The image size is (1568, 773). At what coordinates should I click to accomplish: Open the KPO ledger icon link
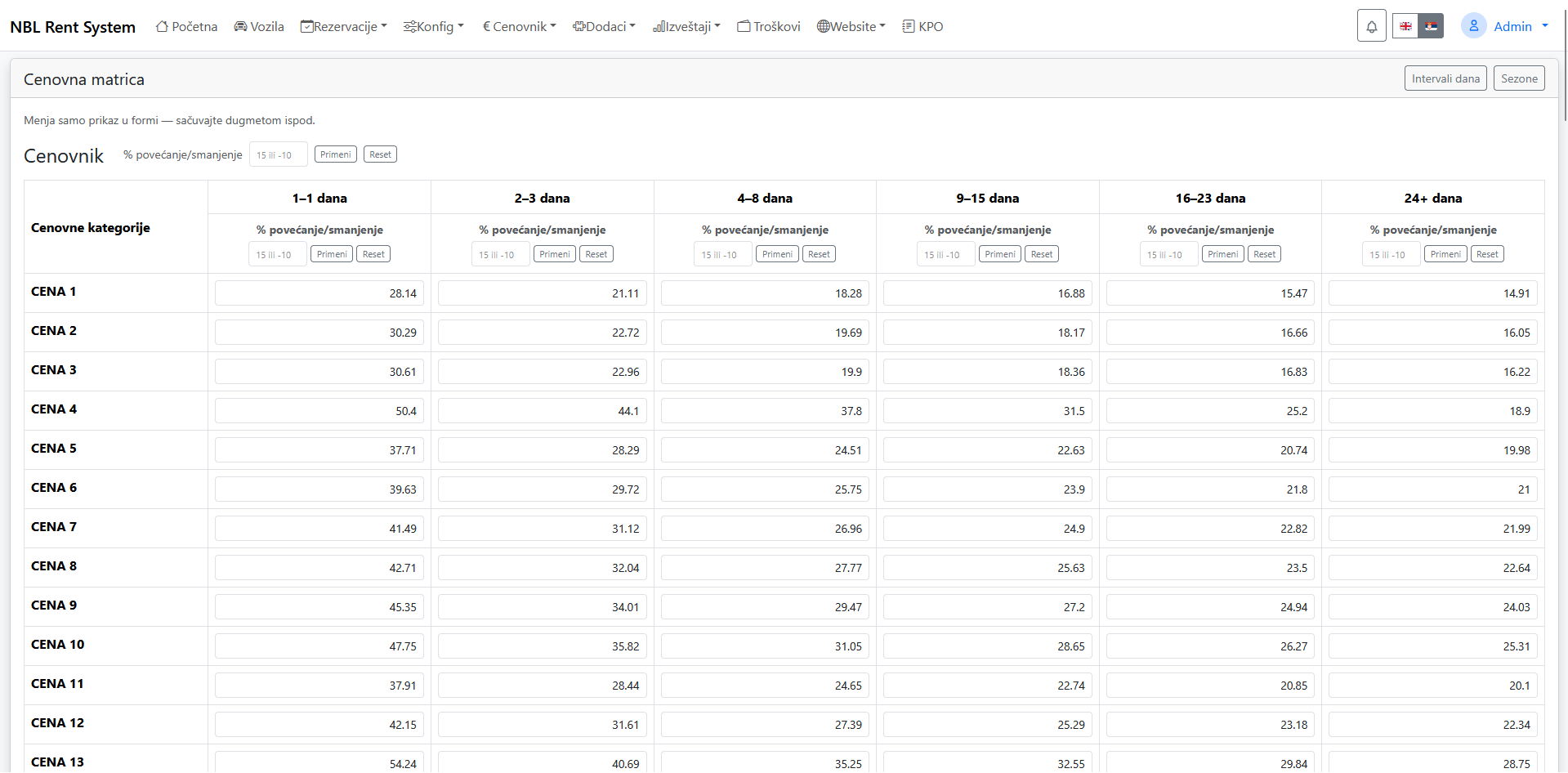coord(909,26)
